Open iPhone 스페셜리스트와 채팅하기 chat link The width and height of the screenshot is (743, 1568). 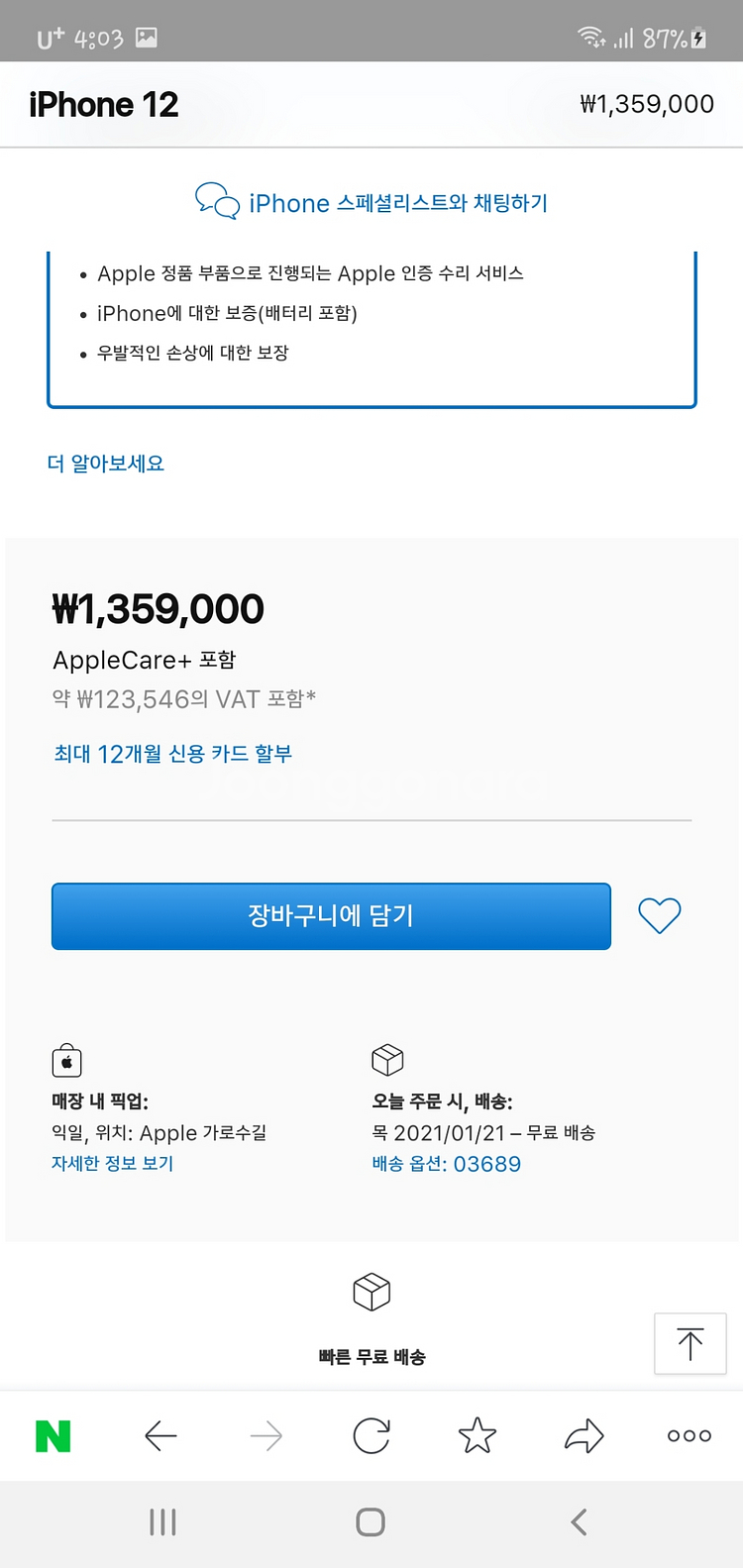pyautogui.click(x=398, y=203)
